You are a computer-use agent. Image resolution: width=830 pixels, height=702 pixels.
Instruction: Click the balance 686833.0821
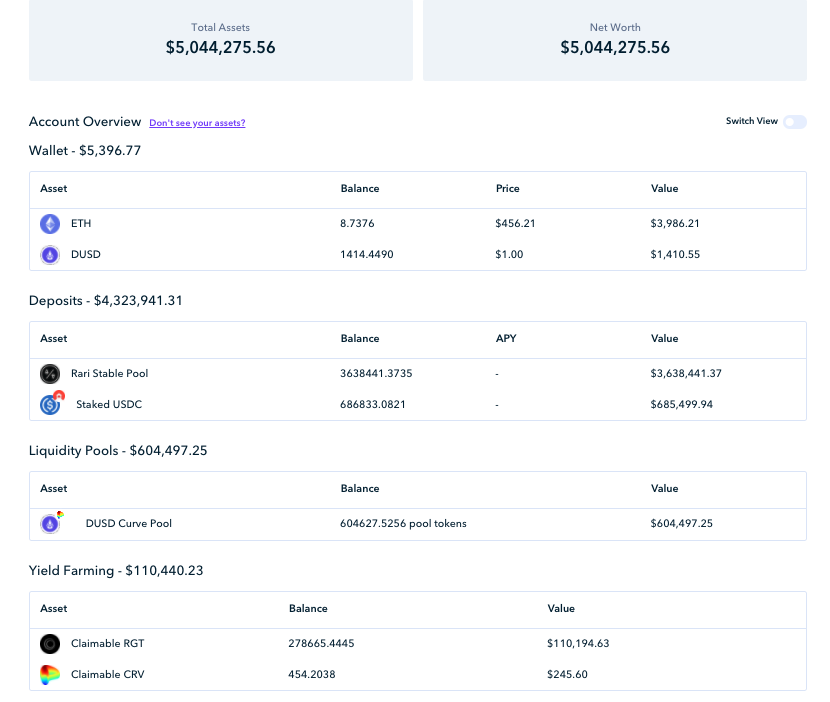[373, 404]
